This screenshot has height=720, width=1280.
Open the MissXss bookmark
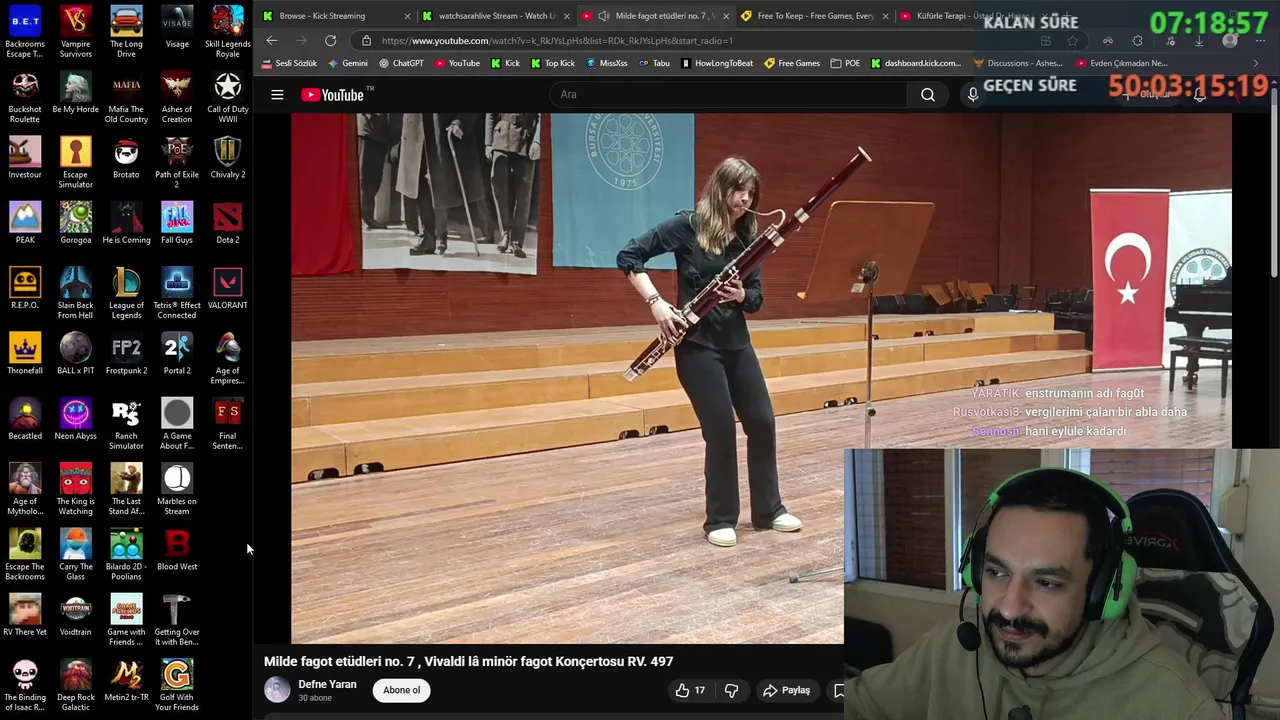tap(606, 63)
